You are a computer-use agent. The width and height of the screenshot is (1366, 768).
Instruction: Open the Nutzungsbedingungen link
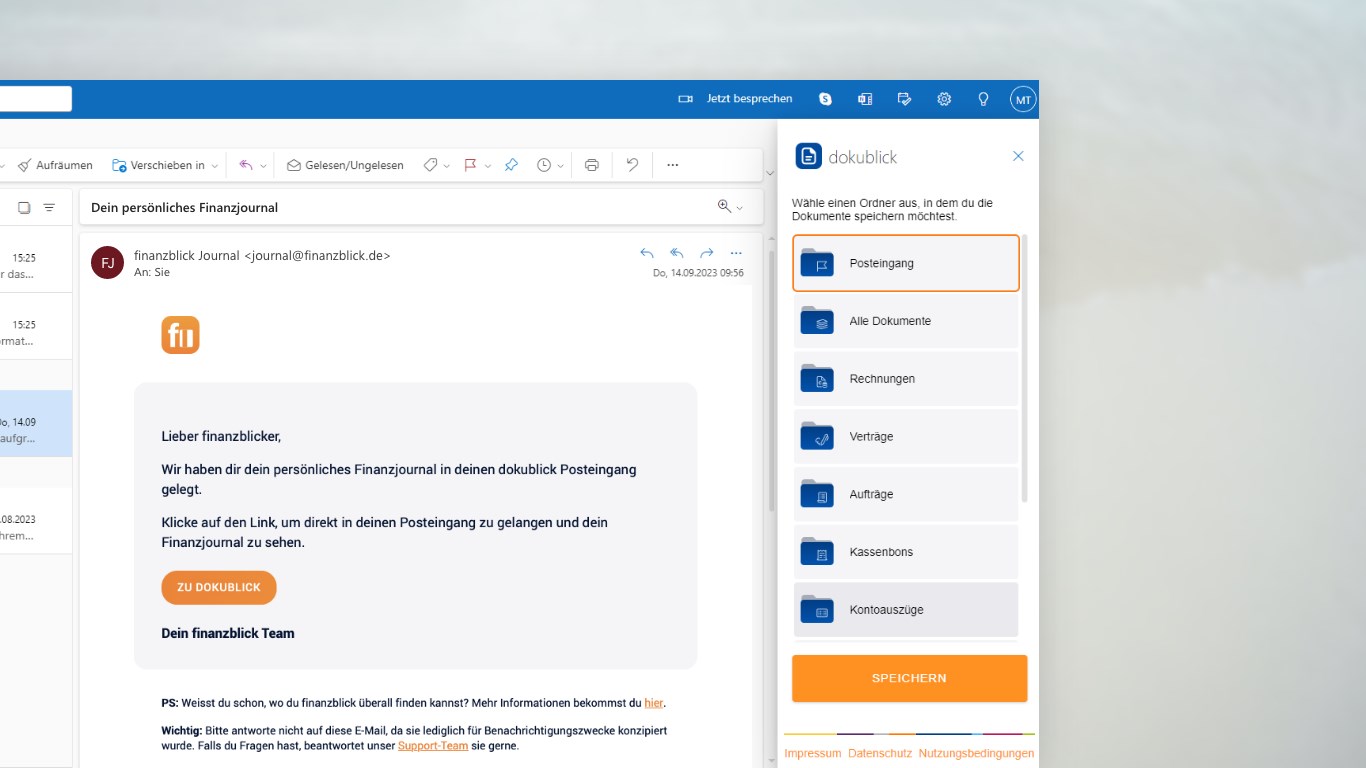976,753
